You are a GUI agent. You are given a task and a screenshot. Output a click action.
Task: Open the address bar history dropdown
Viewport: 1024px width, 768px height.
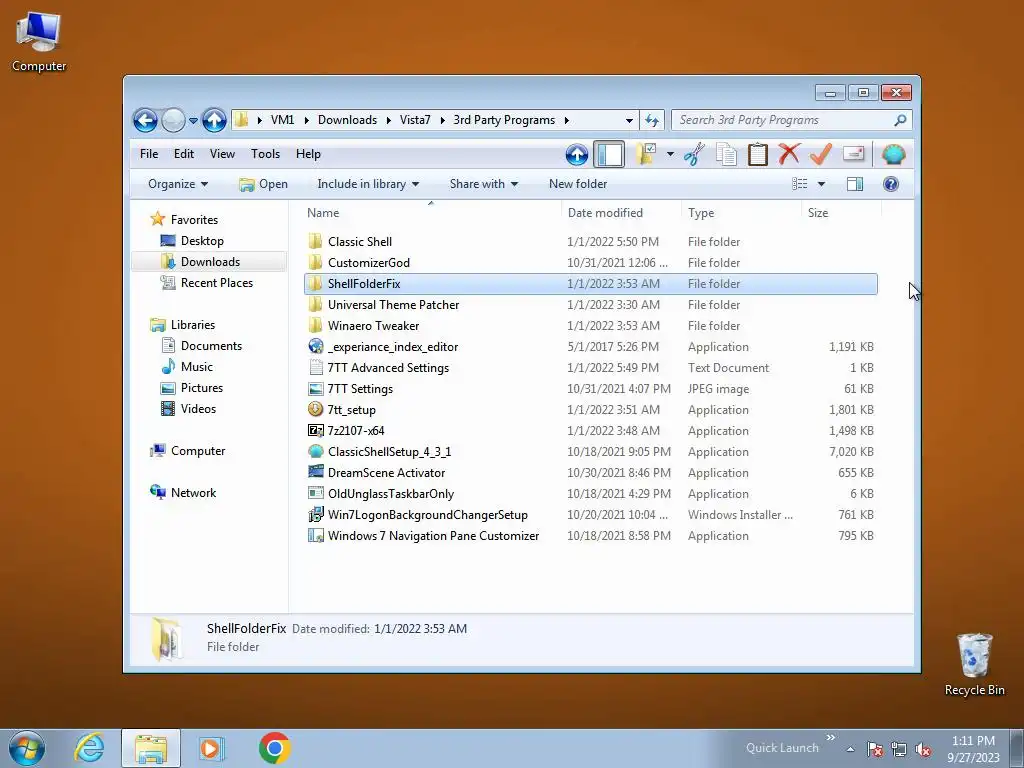(x=629, y=120)
